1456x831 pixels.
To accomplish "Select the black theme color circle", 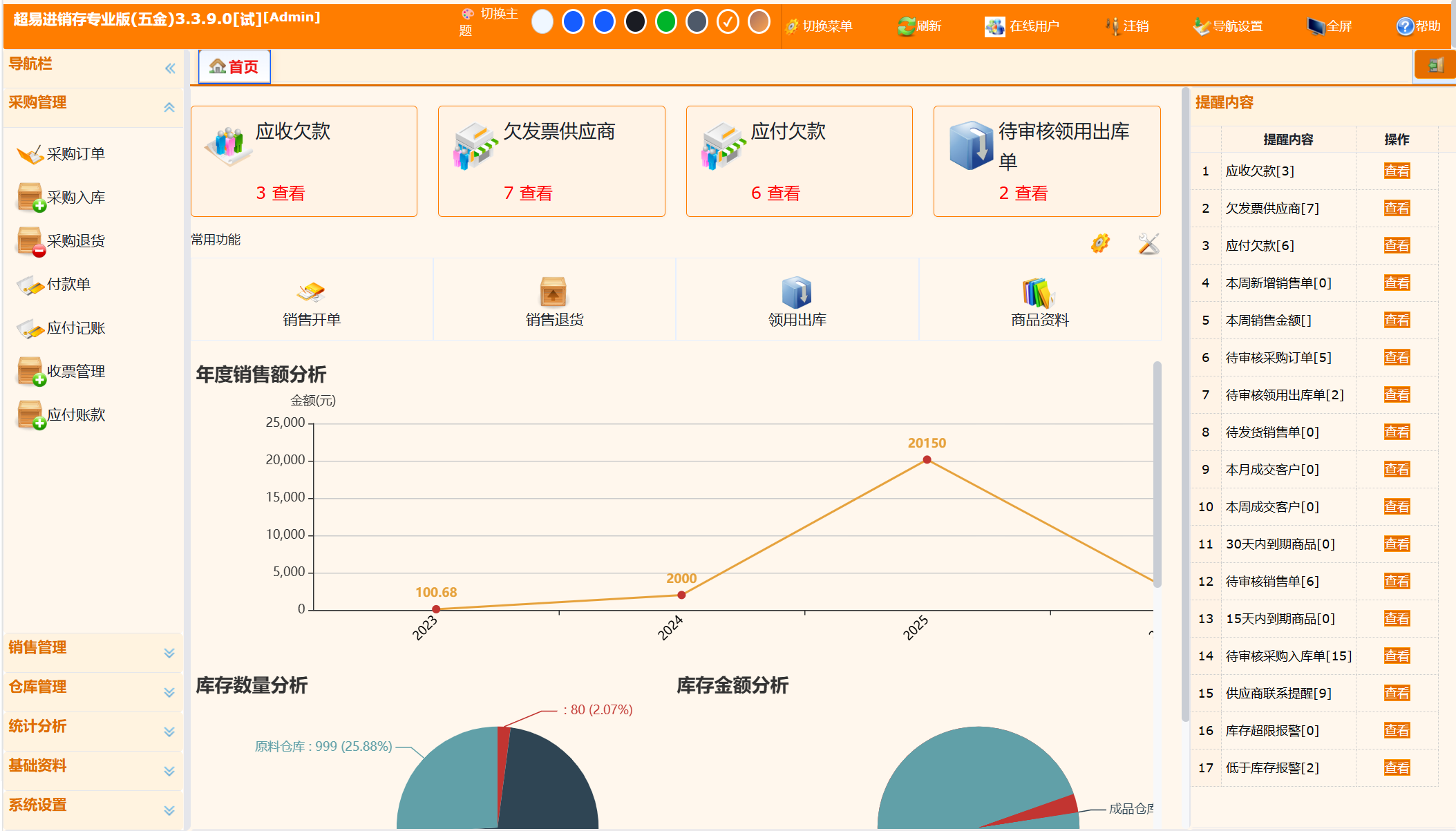I will coord(635,21).
